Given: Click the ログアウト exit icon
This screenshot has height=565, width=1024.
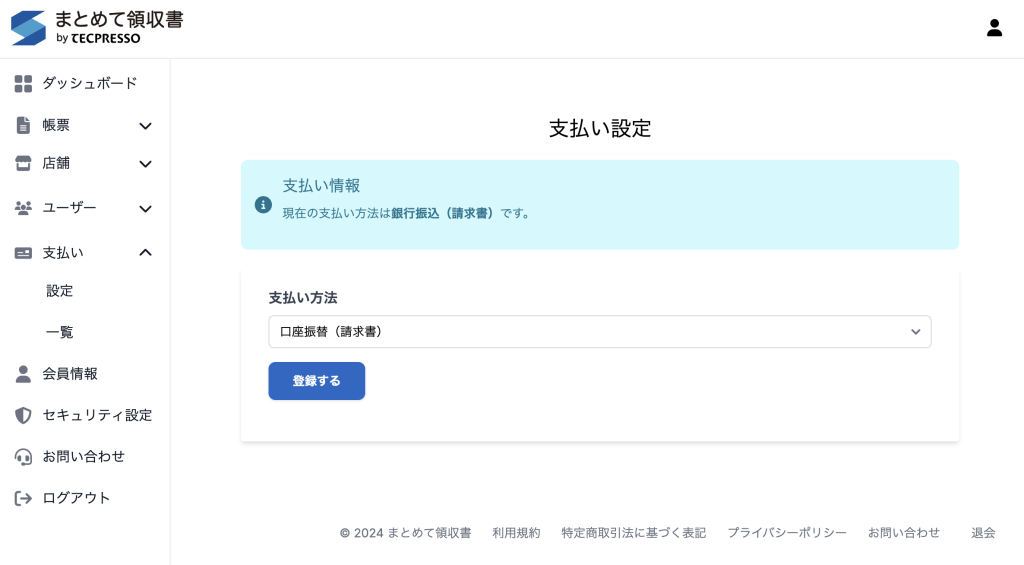Looking at the screenshot, I should [x=23, y=498].
